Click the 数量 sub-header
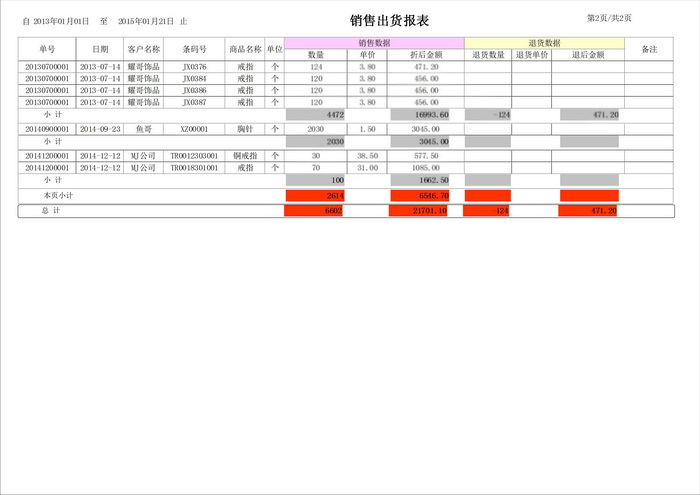Image resolution: width=700 pixels, height=495 pixels. (316, 55)
